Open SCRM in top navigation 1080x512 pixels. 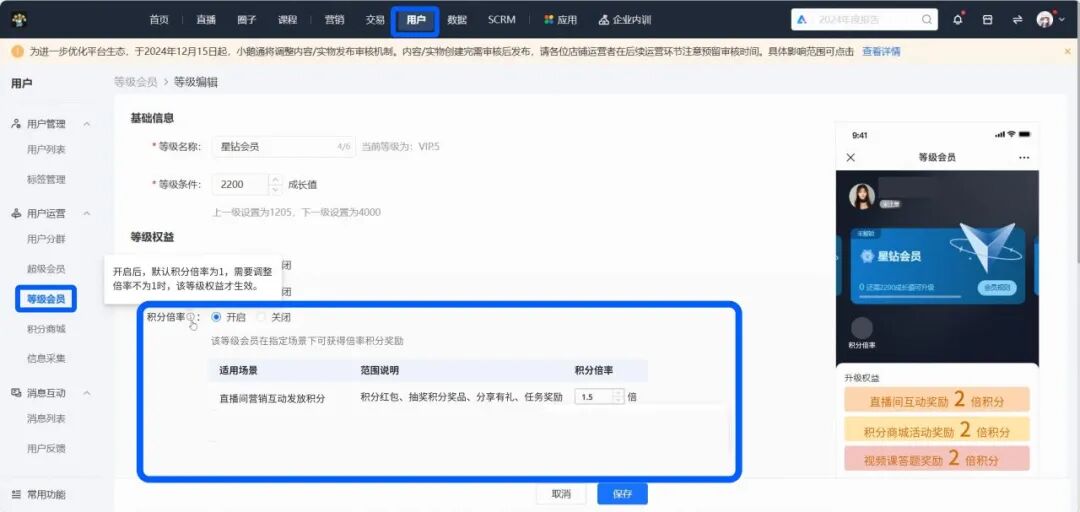pyautogui.click(x=501, y=20)
